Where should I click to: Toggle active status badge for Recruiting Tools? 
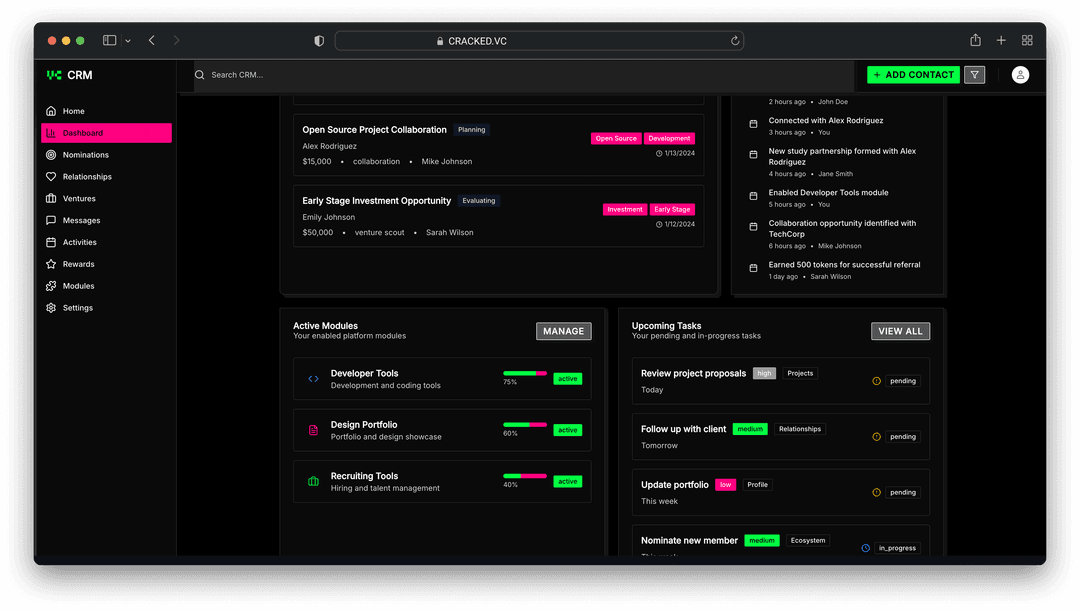568,482
